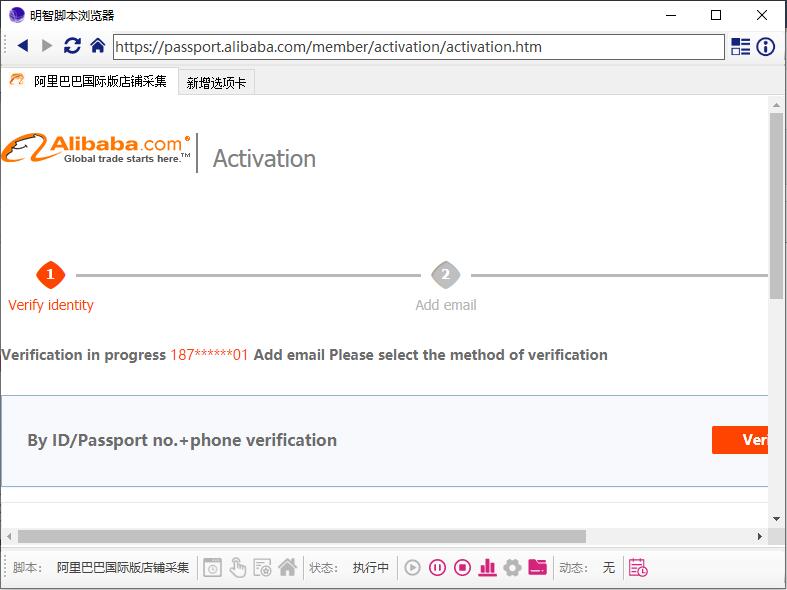Click masked phone number 187******01

click(209, 355)
